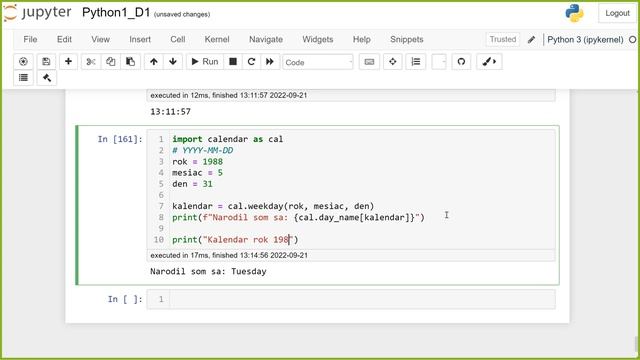640x360 pixels.
Task: Open the View menu
Action: [x=100, y=40]
